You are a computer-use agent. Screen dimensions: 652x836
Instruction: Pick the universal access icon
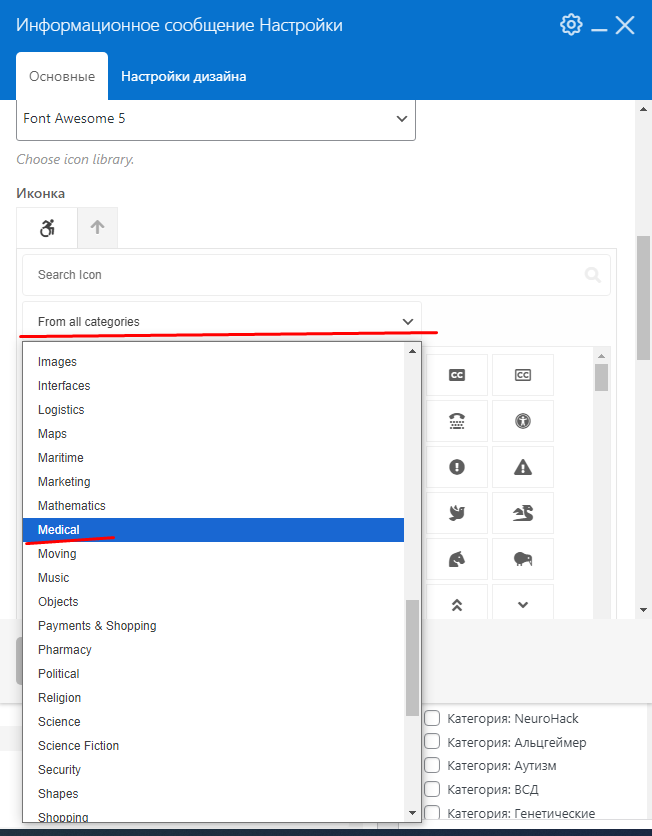point(522,421)
